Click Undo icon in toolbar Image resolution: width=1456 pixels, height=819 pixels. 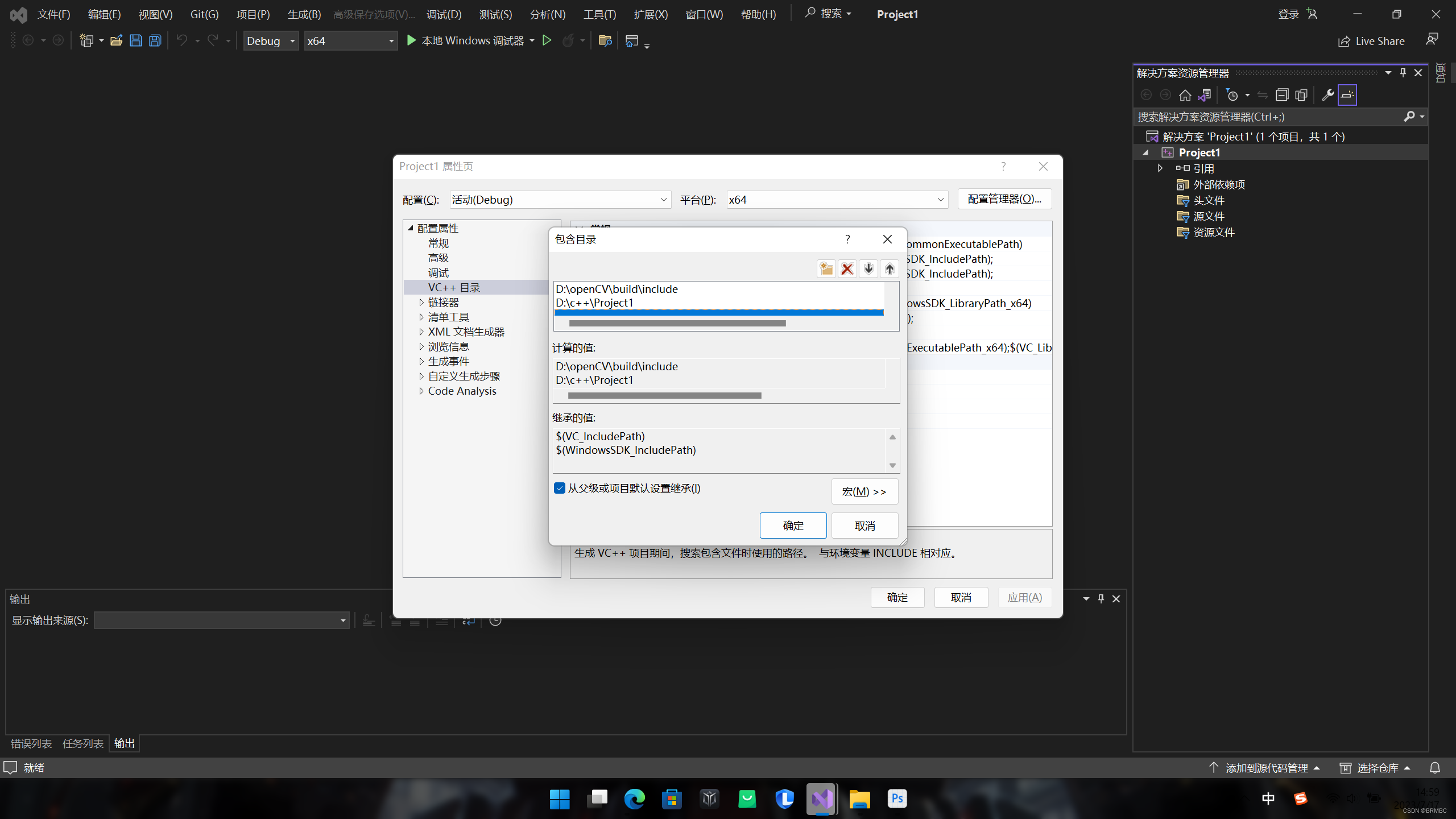point(181,40)
